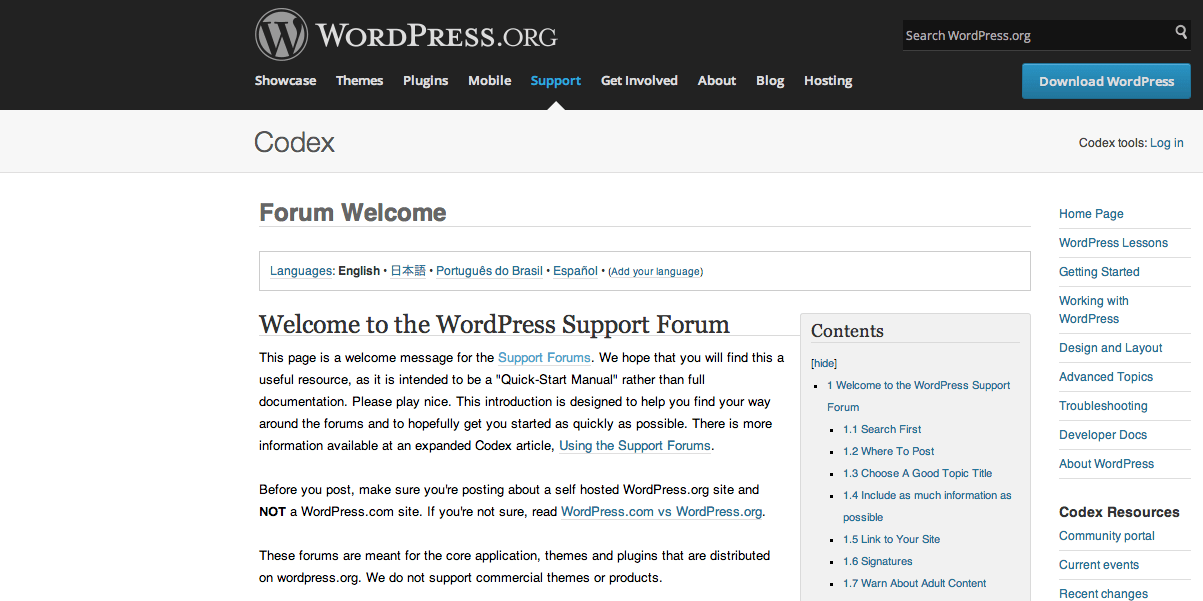Screen dimensions: 1203x601
Task: Open the Developer Docs page
Action: [x=1102, y=434]
